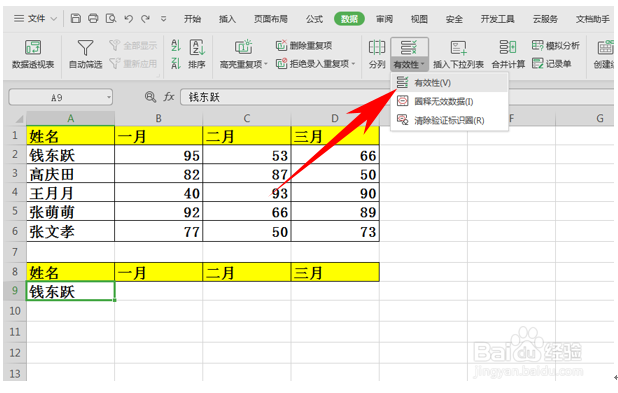Click cell A5 containing 张萌萌

71,212
